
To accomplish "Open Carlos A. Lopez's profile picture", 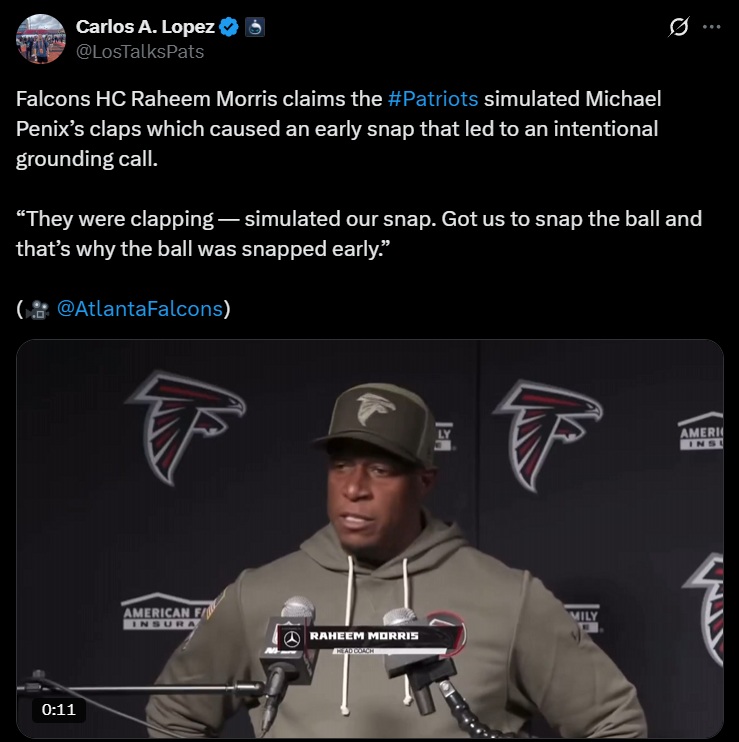I will (x=41, y=39).
